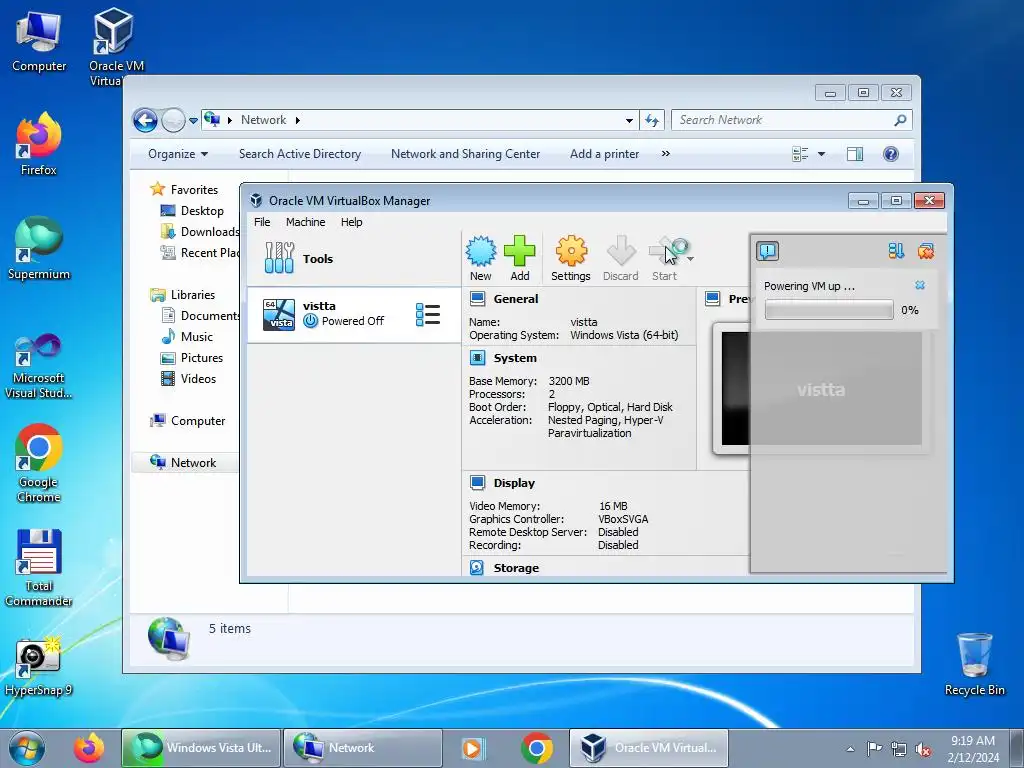
Task: Click the media player taskbar icon
Action: 472,748
